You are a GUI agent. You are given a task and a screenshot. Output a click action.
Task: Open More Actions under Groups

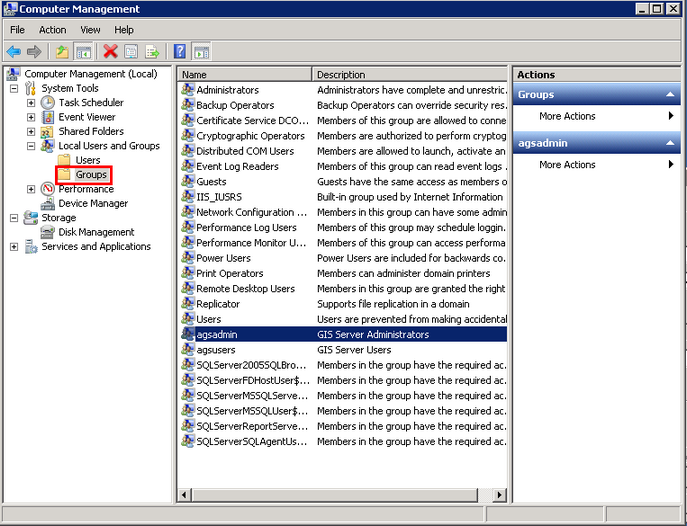click(597, 116)
